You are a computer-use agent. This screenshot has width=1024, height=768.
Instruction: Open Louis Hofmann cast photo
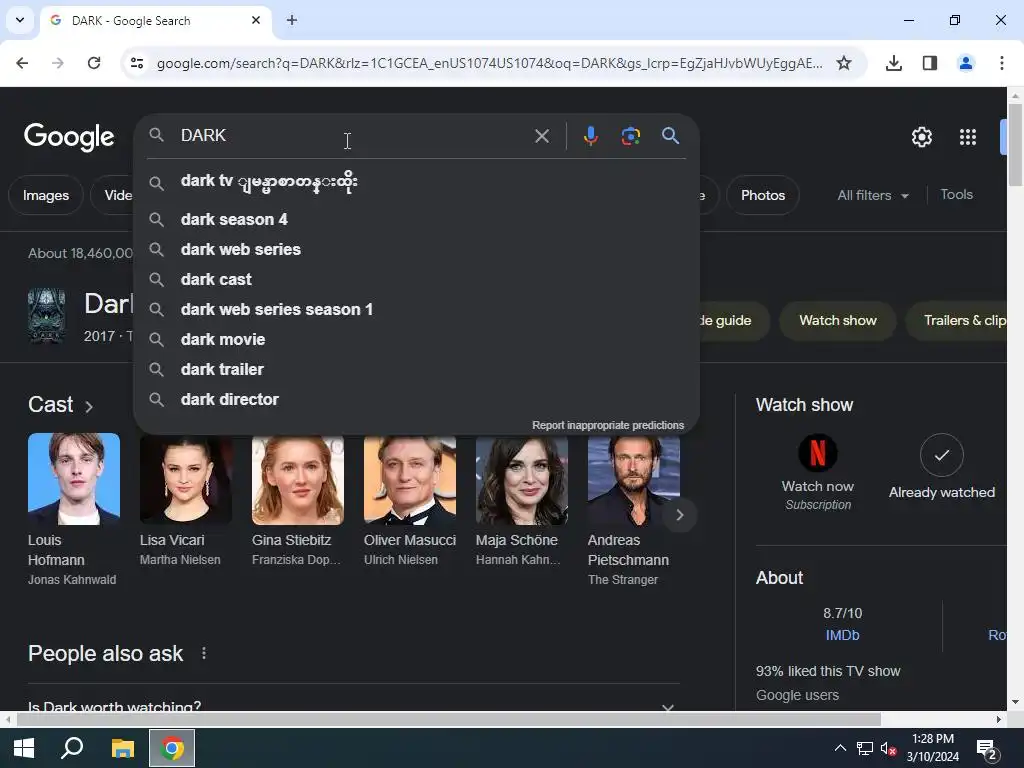[x=74, y=479]
